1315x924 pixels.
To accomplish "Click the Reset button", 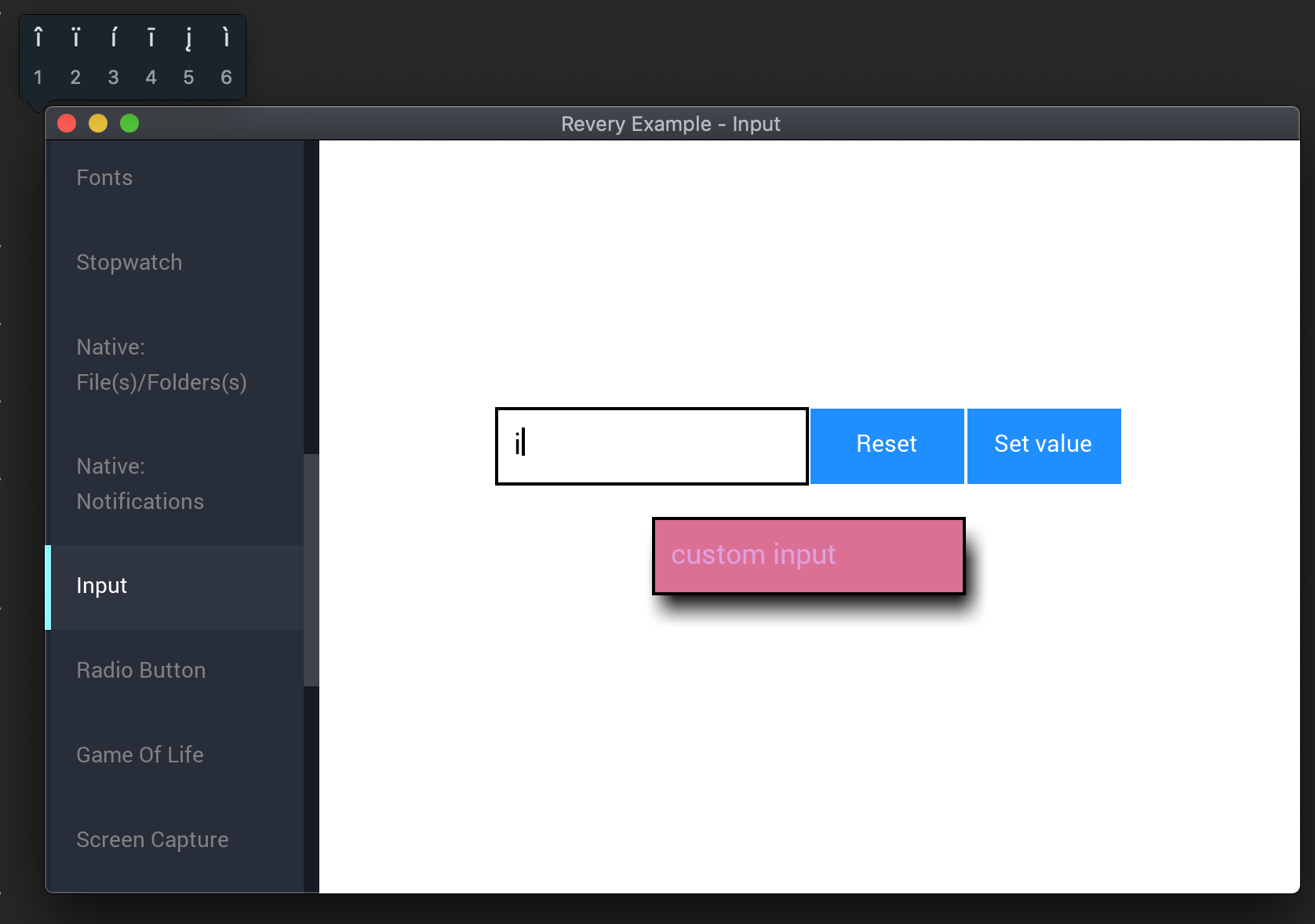I will (887, 446).
